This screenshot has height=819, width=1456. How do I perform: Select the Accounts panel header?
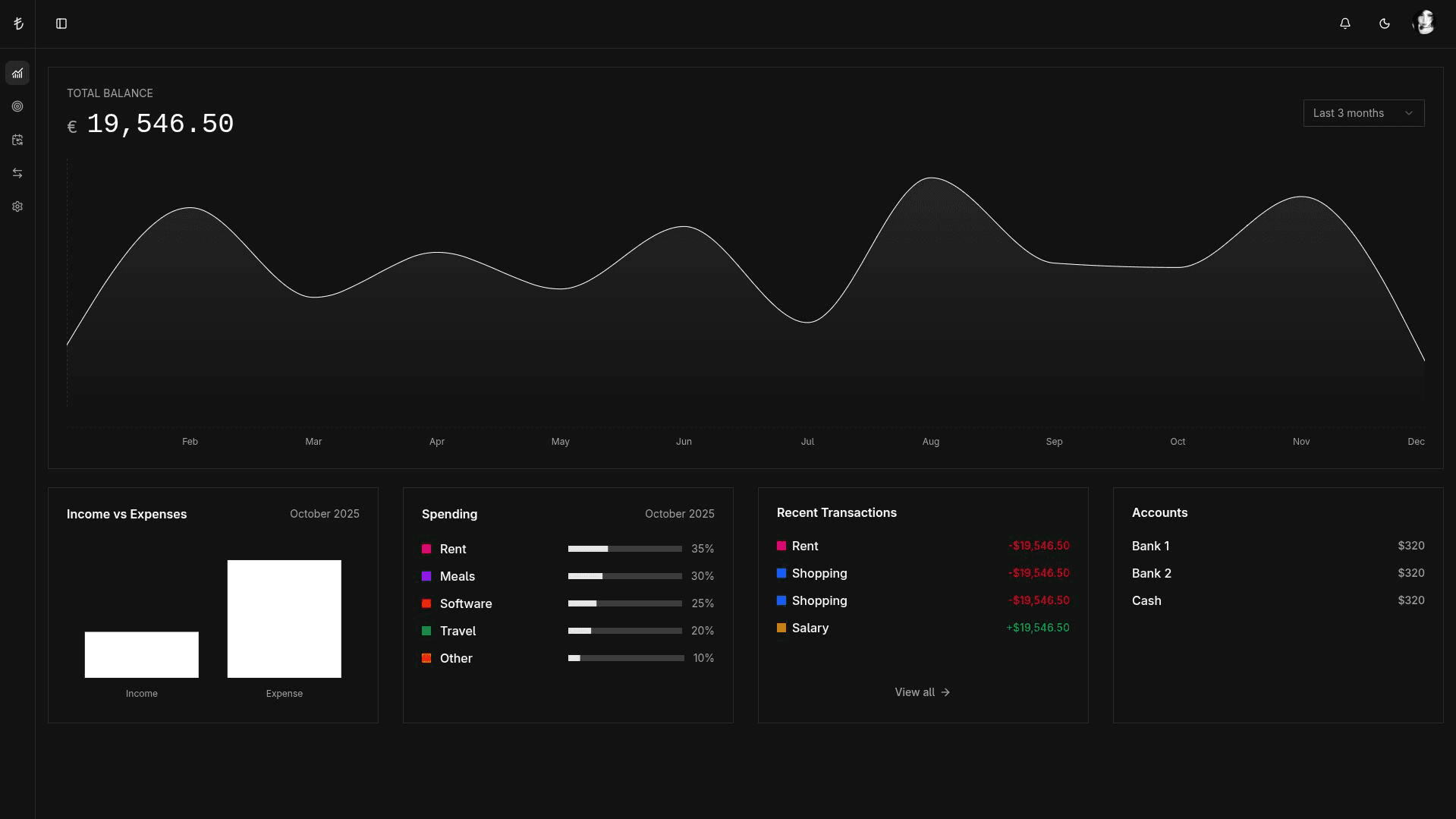(1159, 512)
